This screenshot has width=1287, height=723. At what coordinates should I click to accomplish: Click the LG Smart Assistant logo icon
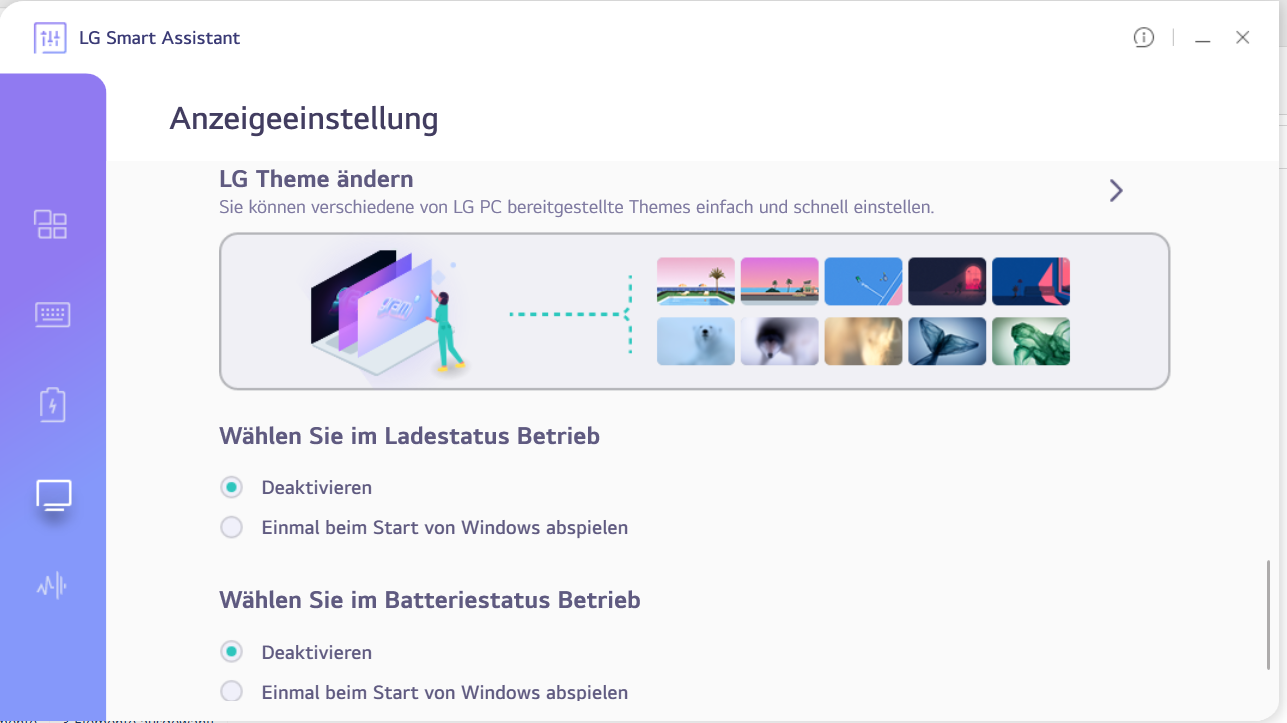50,38
